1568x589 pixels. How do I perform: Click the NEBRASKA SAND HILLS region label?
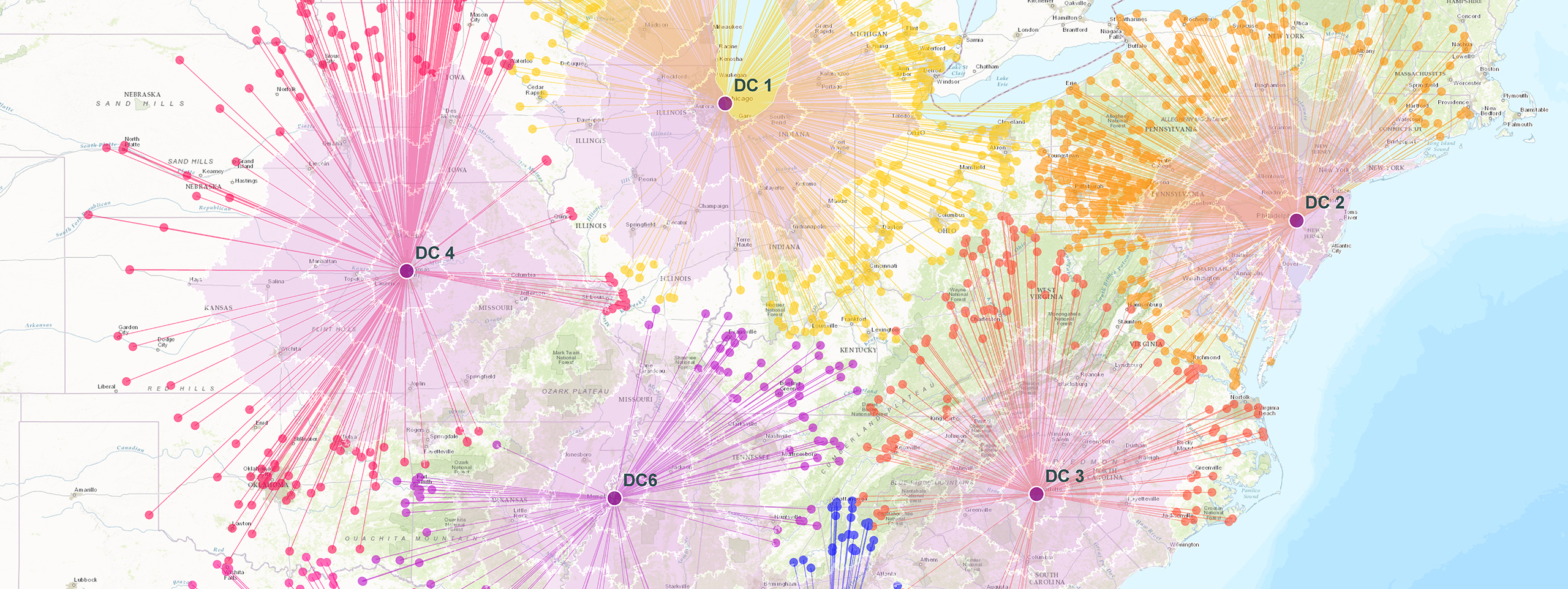tap(141, 99)
